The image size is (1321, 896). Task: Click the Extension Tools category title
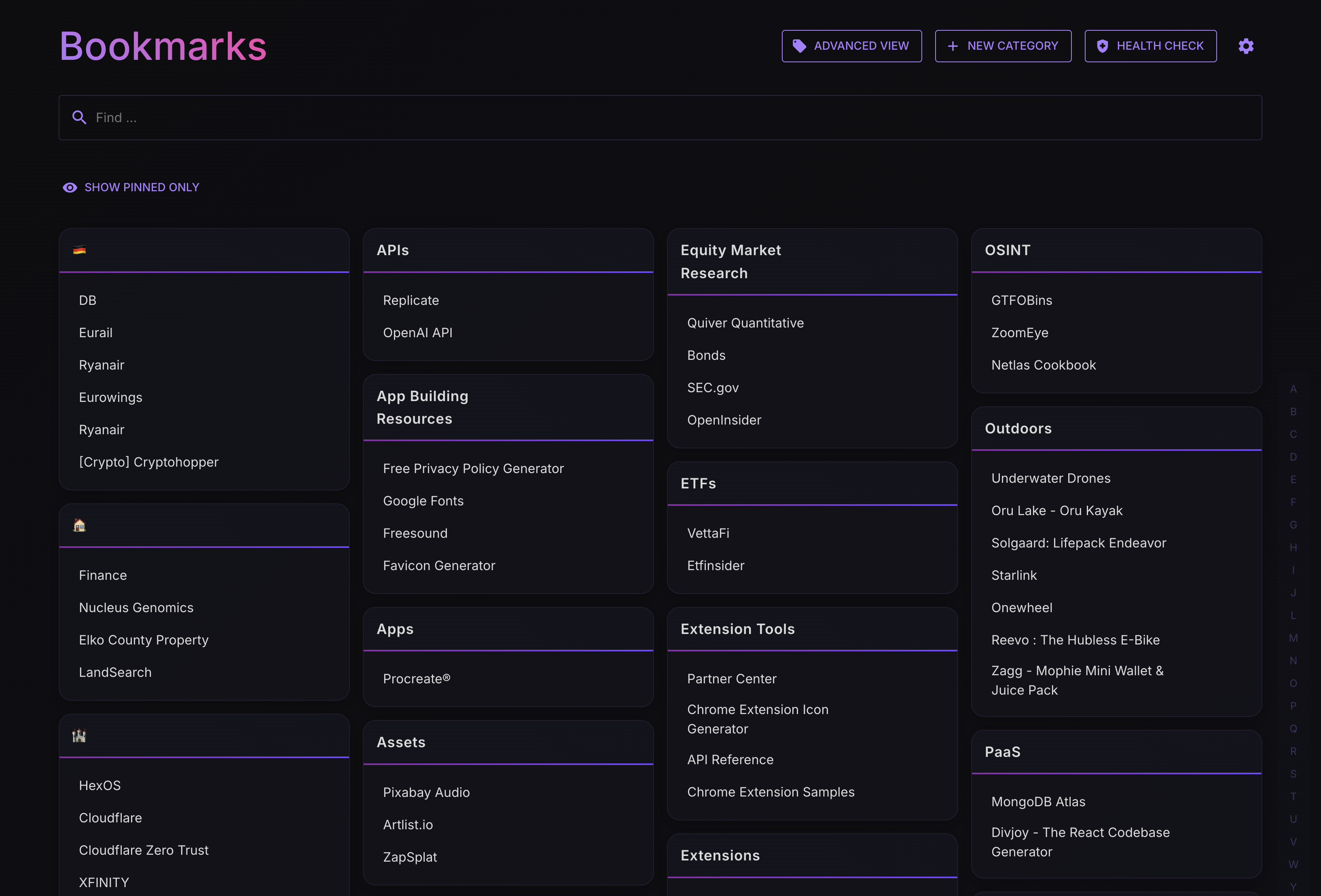tap(737, 629)
